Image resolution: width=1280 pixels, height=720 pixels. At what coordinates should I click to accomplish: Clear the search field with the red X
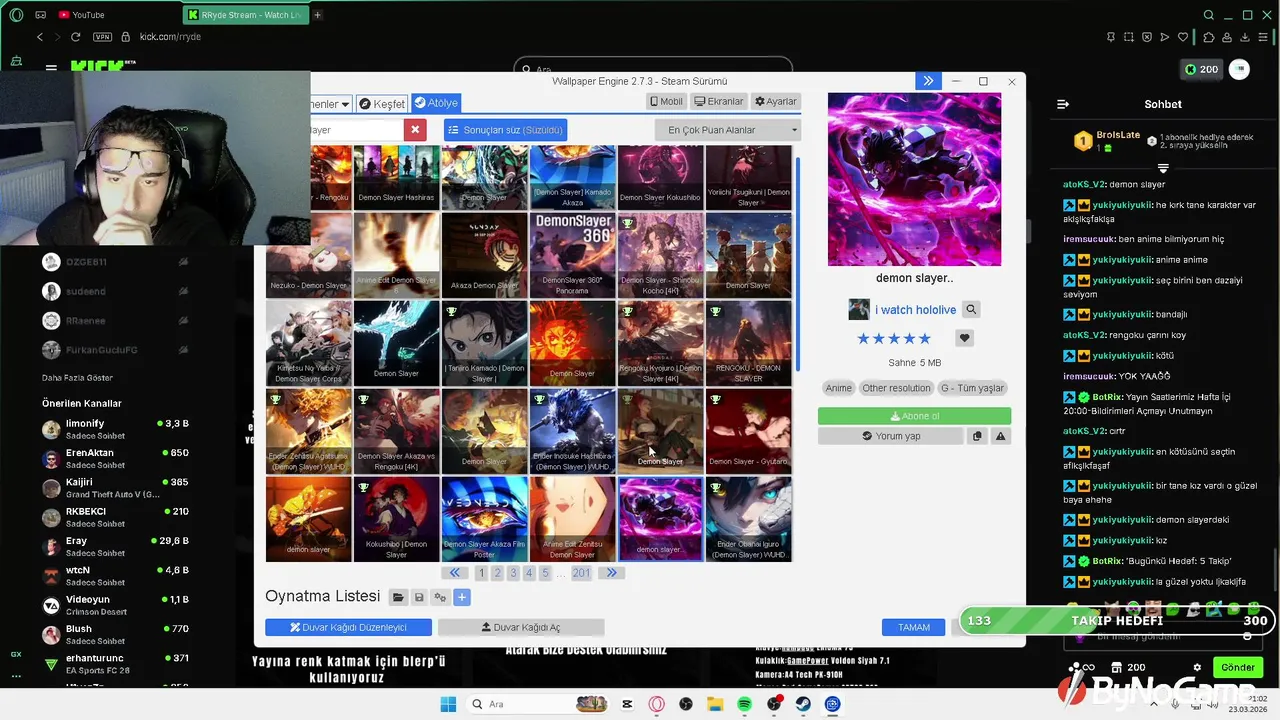coord(414,130)
